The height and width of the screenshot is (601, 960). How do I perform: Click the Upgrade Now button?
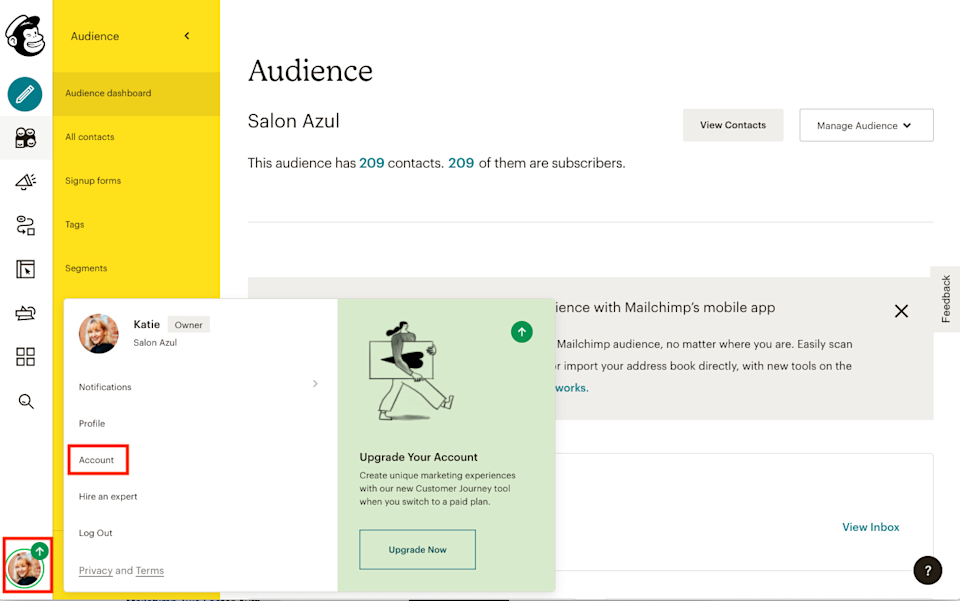pyautogui.click(x=417, y=549)
